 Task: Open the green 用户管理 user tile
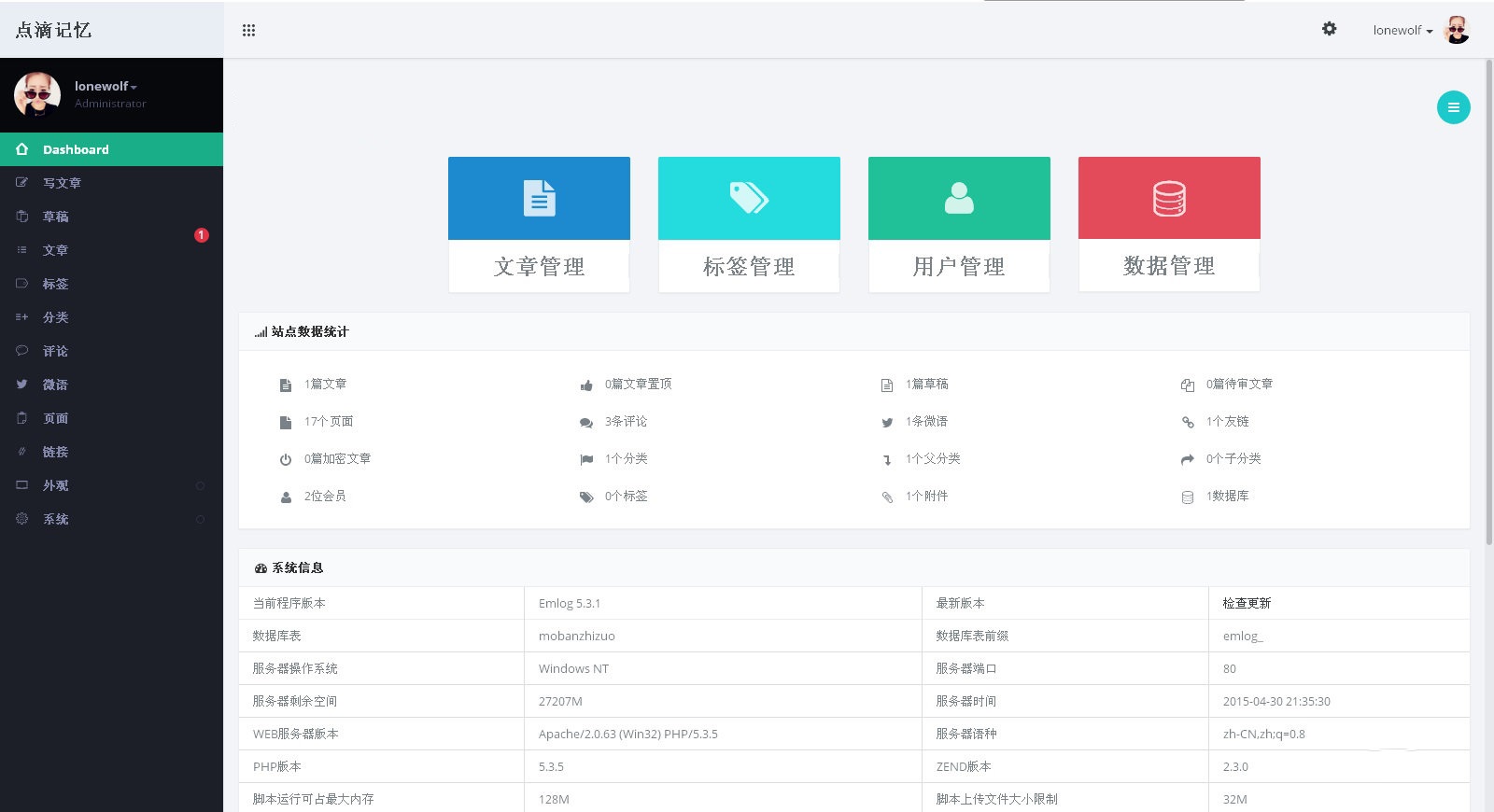tap(959, 199)
